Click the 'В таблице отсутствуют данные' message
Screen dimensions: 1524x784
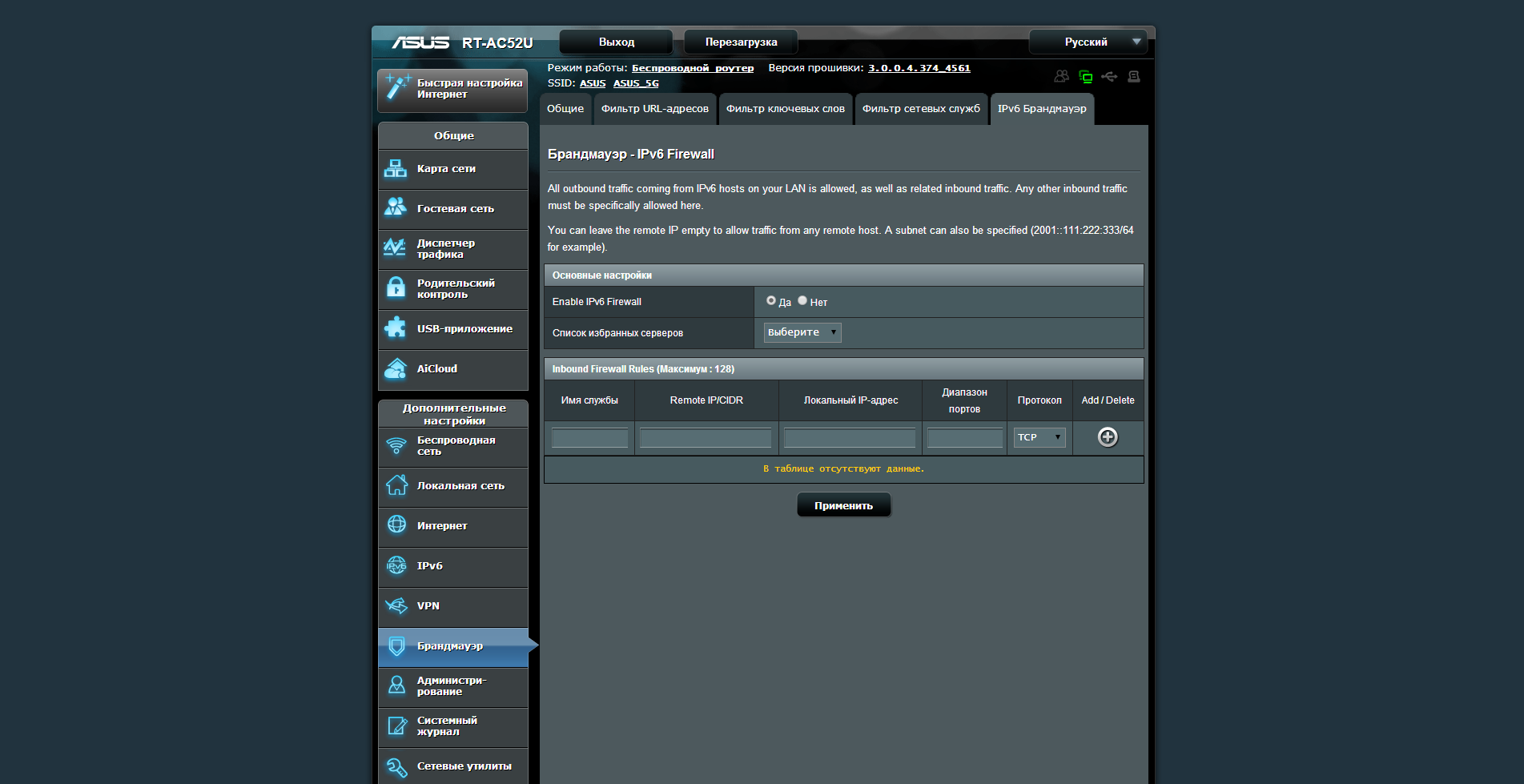843,468
